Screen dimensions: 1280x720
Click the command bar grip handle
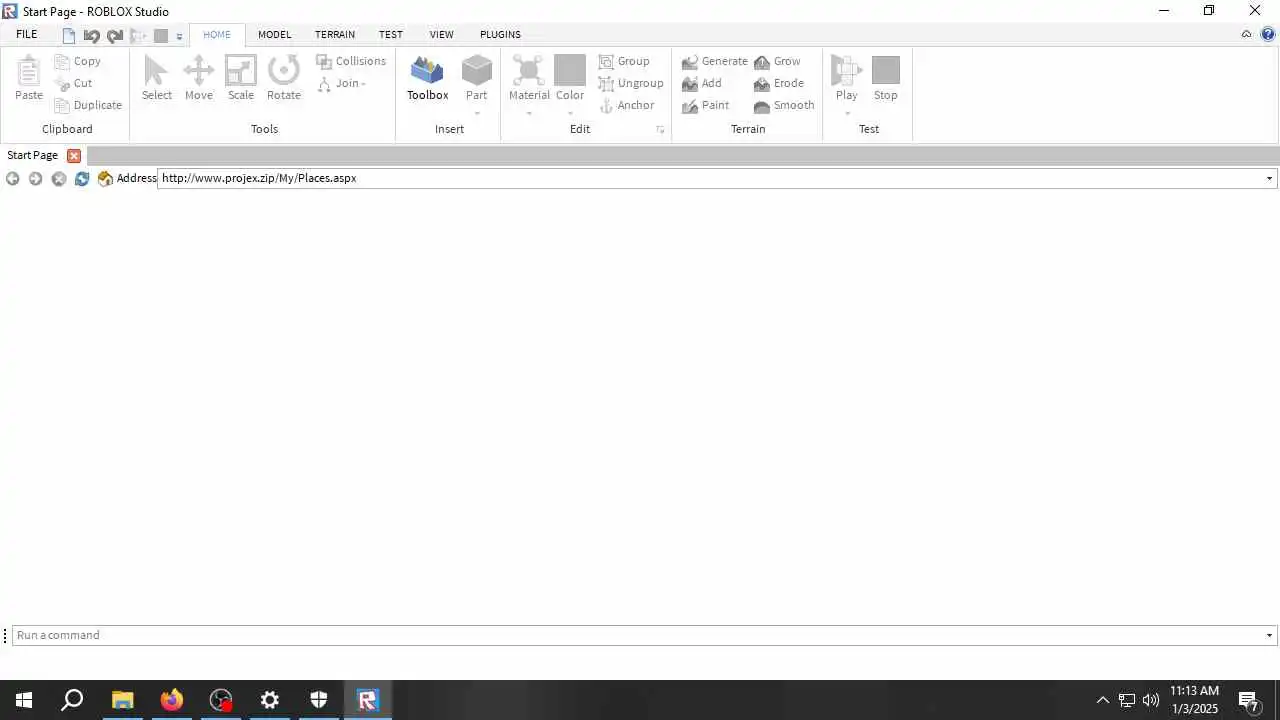(x=5, y=636)
